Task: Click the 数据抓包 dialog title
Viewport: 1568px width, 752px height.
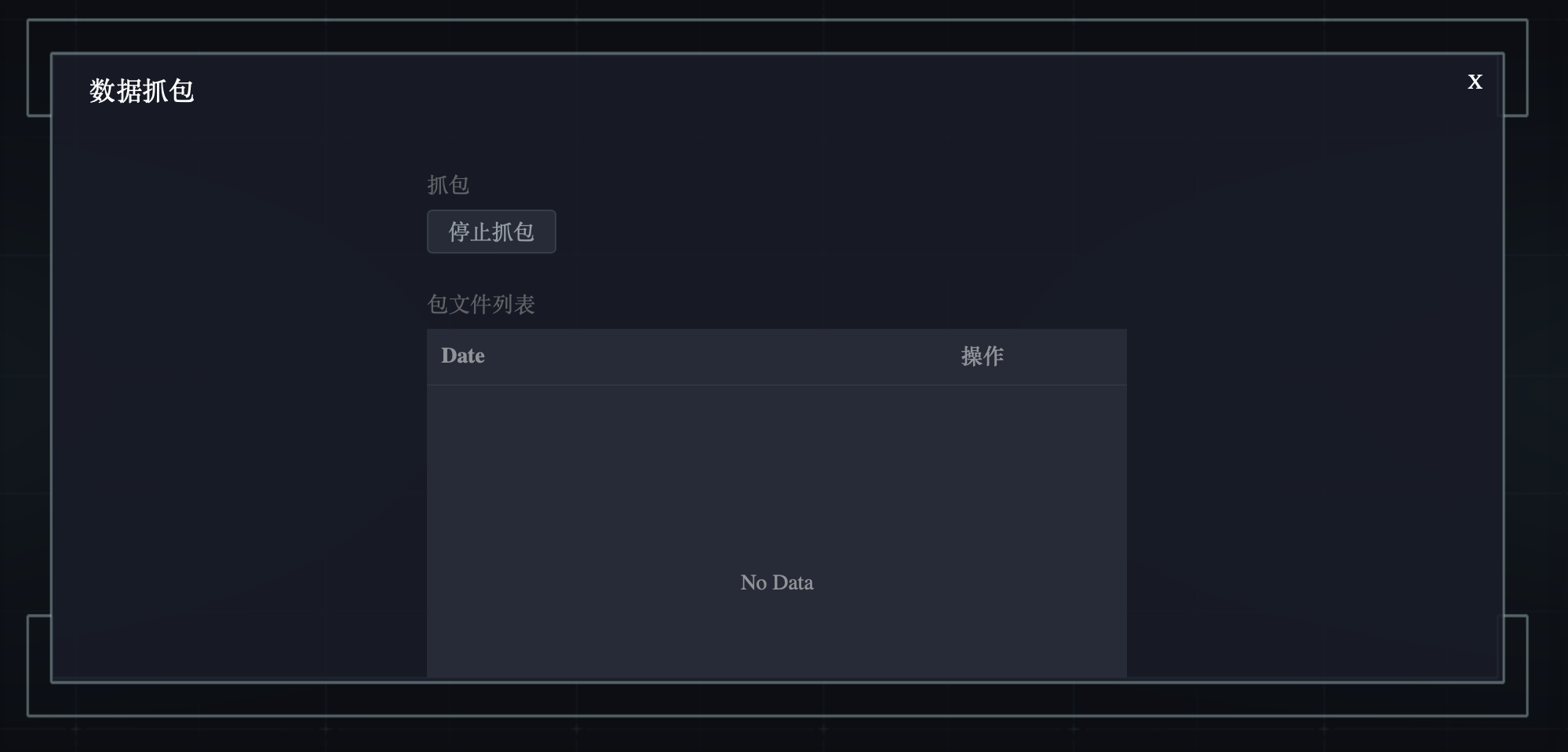Action: 141,91
